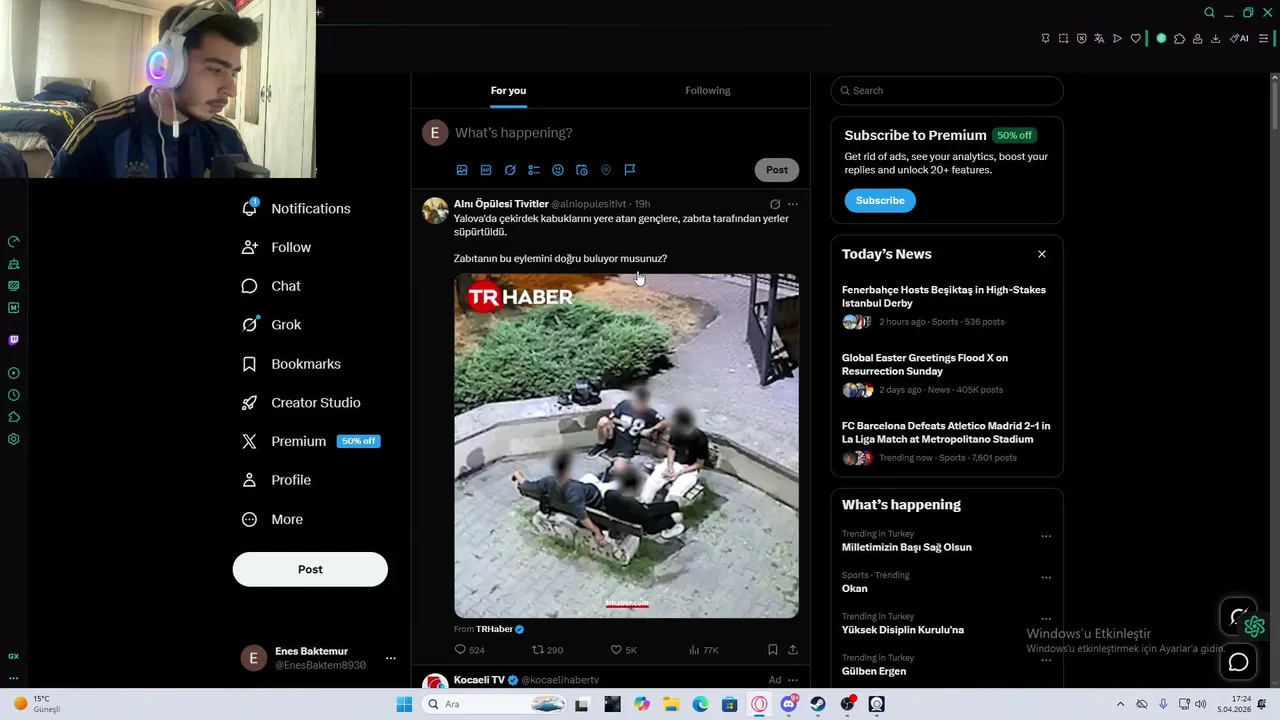Add a photo with the media icon
The height and width of the screenshot is (720, 1280).
pos(462,170)
